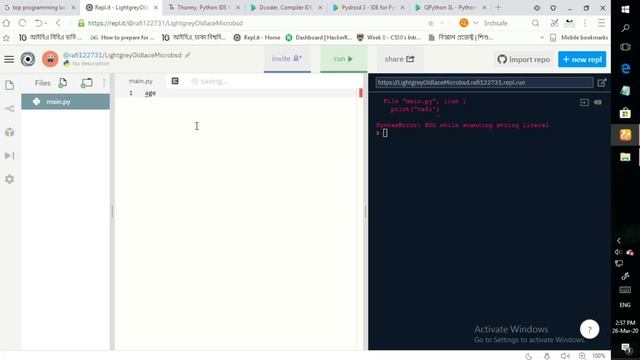
Task: Open the Mobile bookmarks folder
Action: point(579,37)
